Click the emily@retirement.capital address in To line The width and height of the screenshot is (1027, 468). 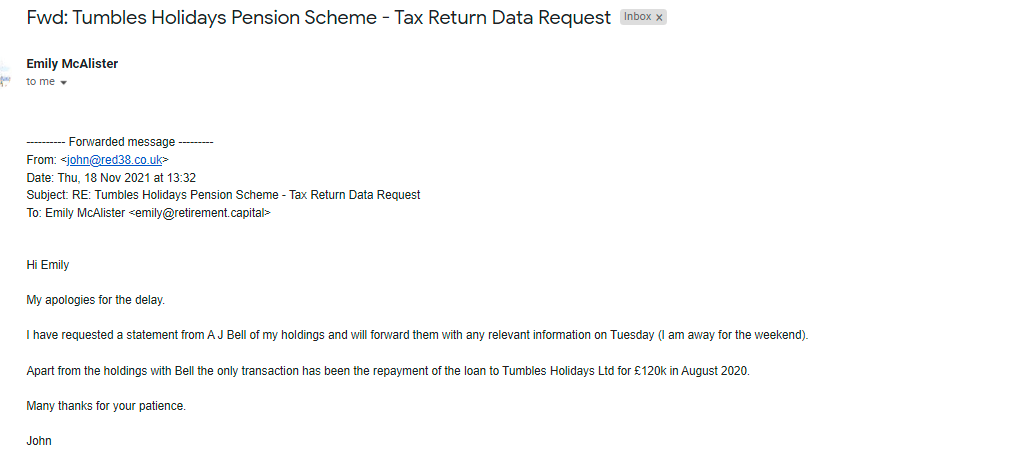click(200, 213)
